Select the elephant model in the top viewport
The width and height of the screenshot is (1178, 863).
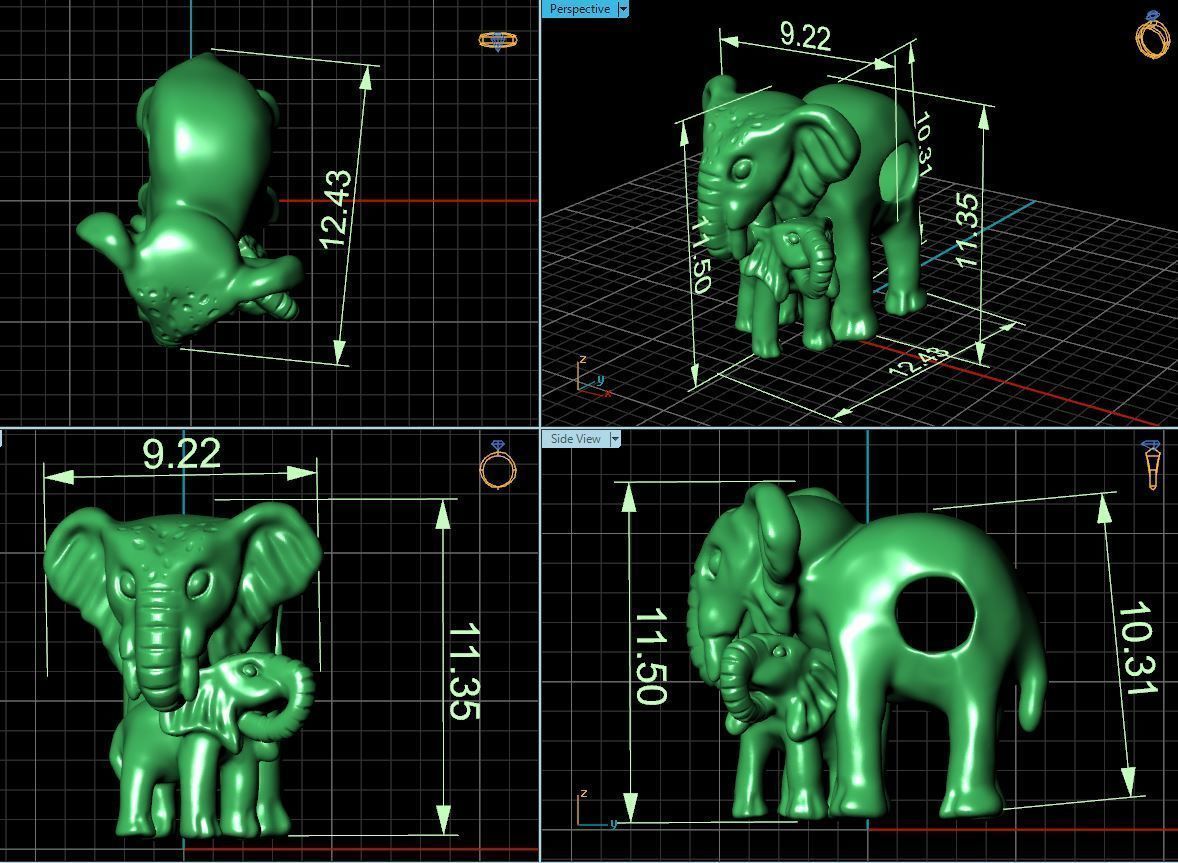pos(190,199)
